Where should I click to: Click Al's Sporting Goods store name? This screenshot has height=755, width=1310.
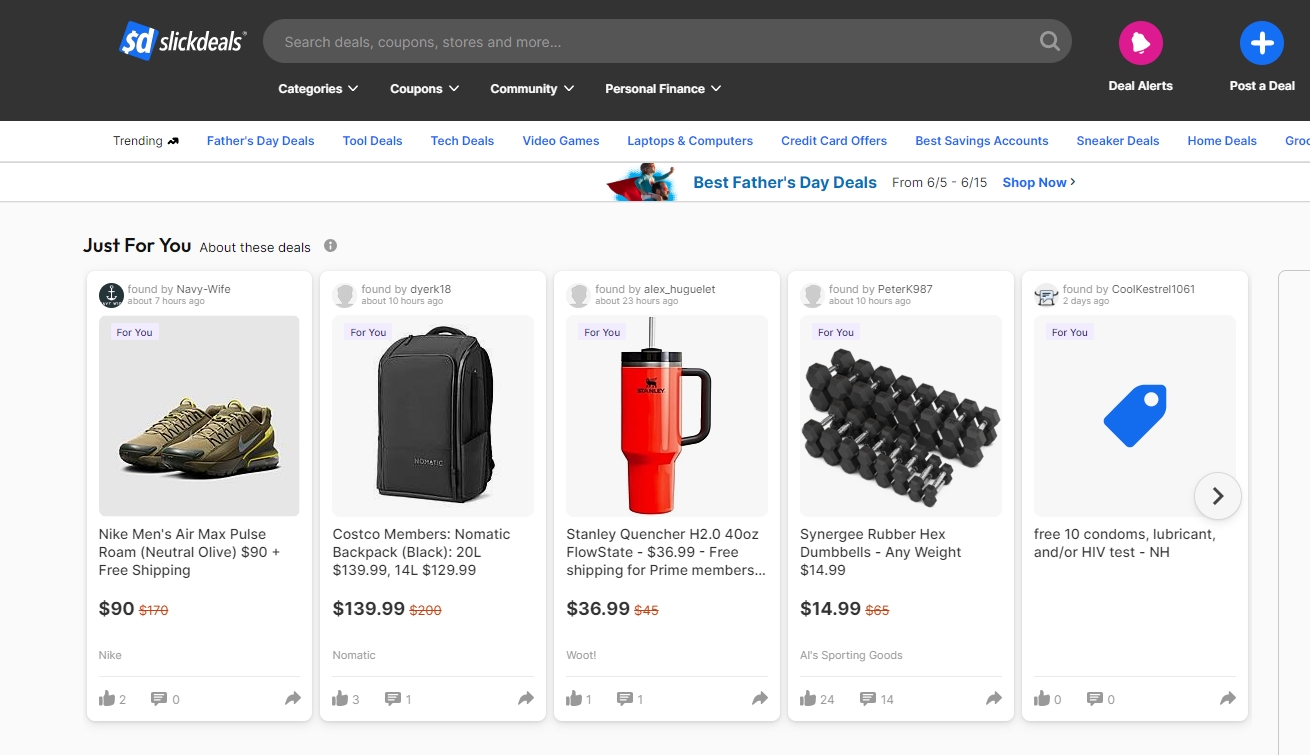[x=851, y=655]
